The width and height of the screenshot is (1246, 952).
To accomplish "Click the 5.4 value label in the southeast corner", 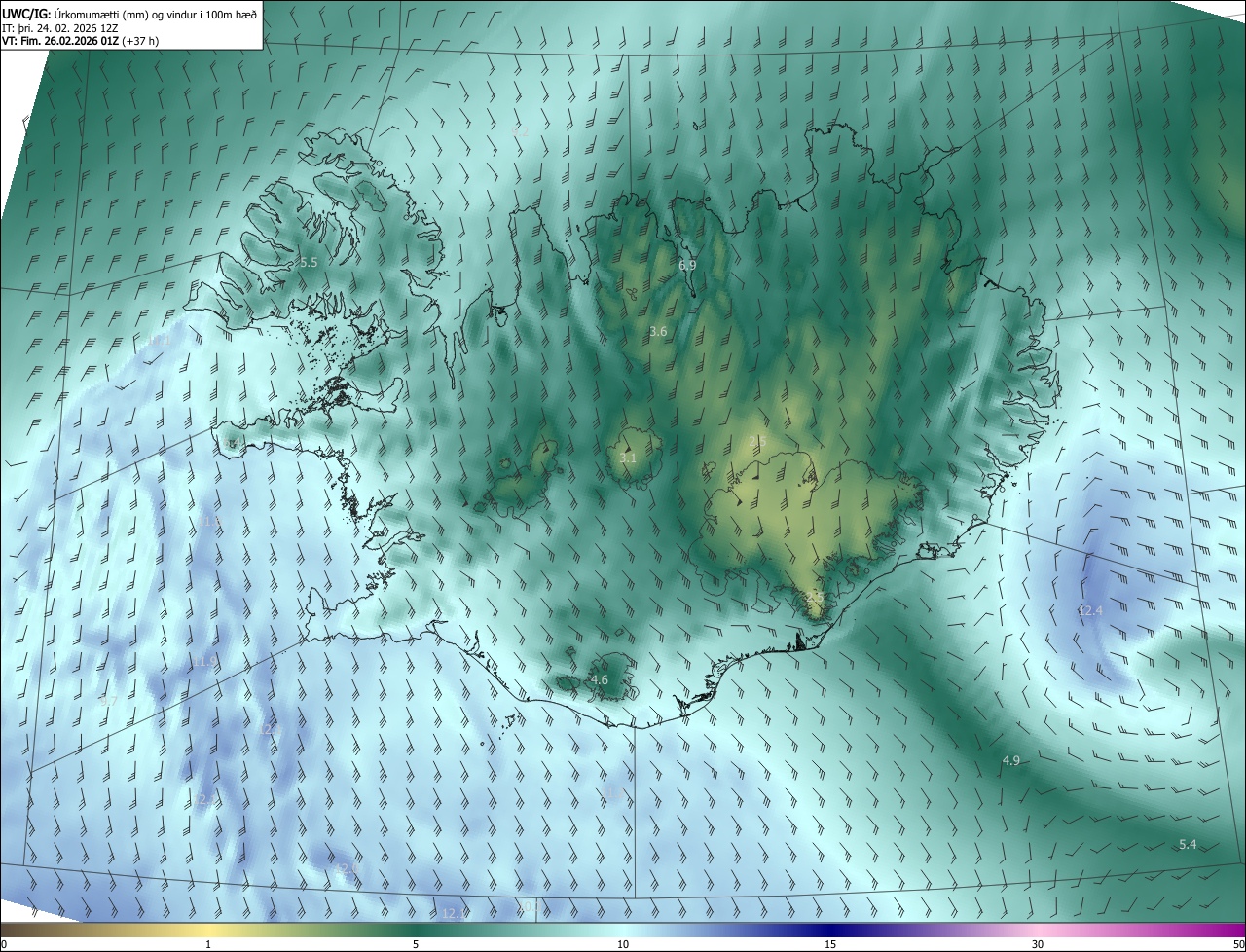I will 1187,844.
